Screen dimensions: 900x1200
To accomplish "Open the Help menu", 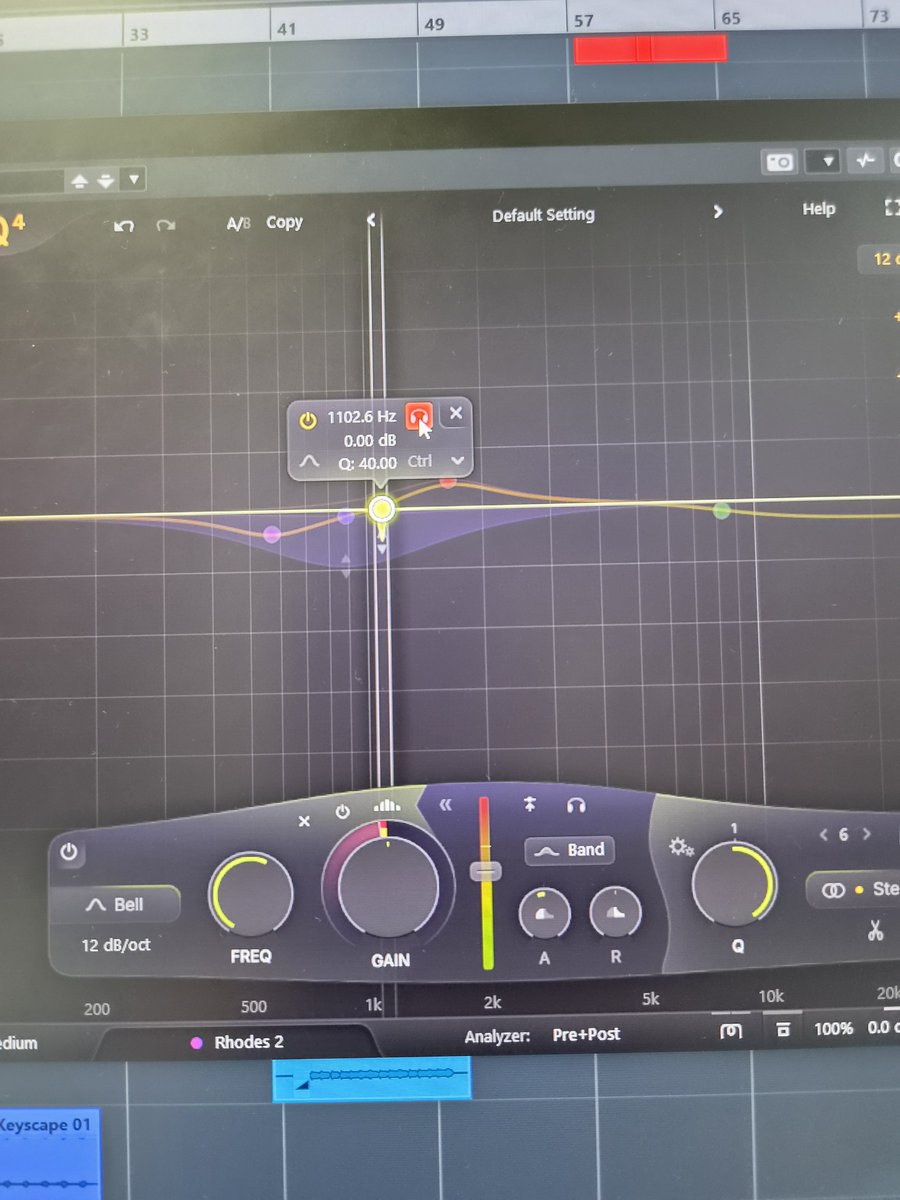I will (x=818, y=209).
